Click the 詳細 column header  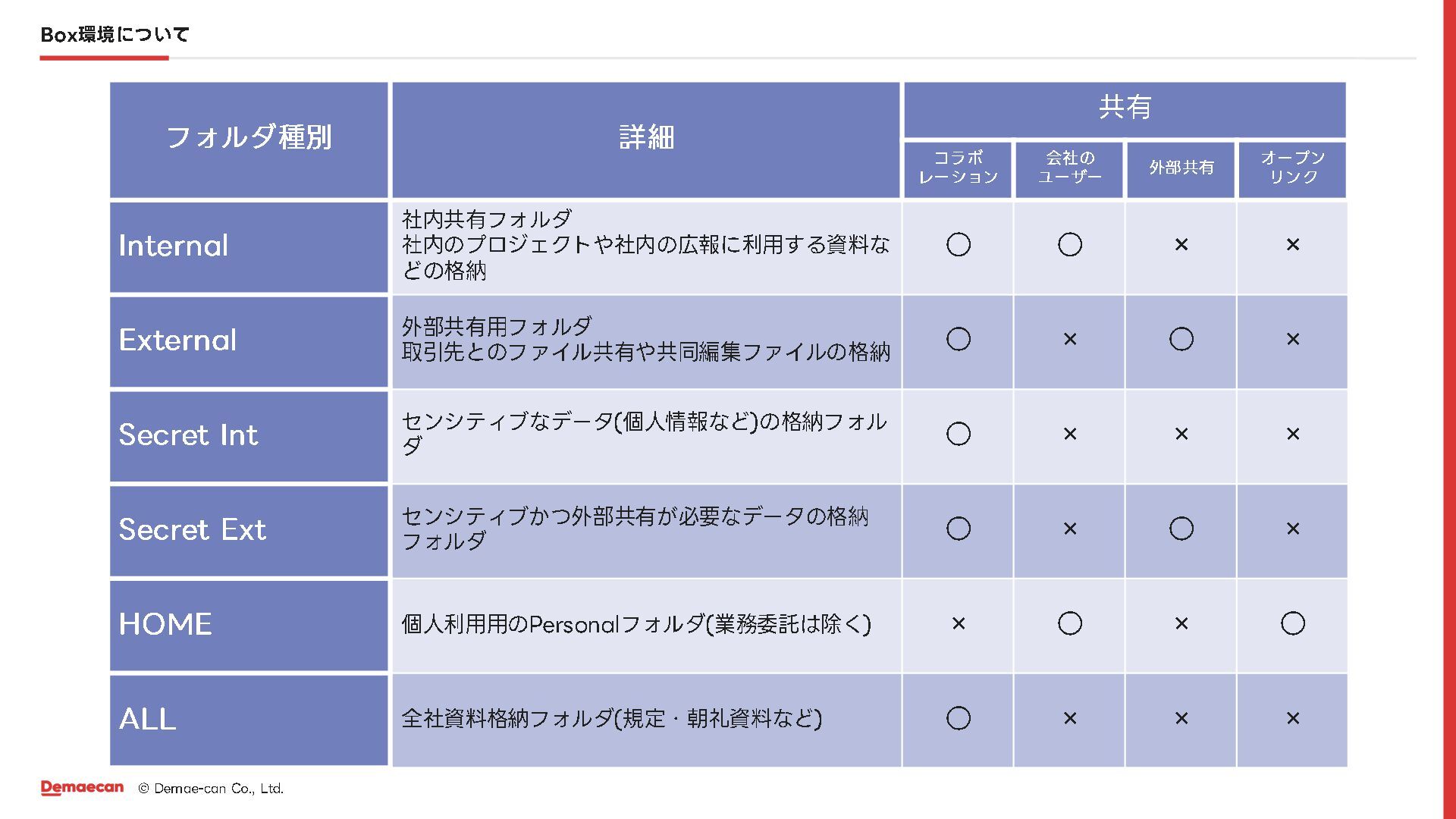[646, 140]
